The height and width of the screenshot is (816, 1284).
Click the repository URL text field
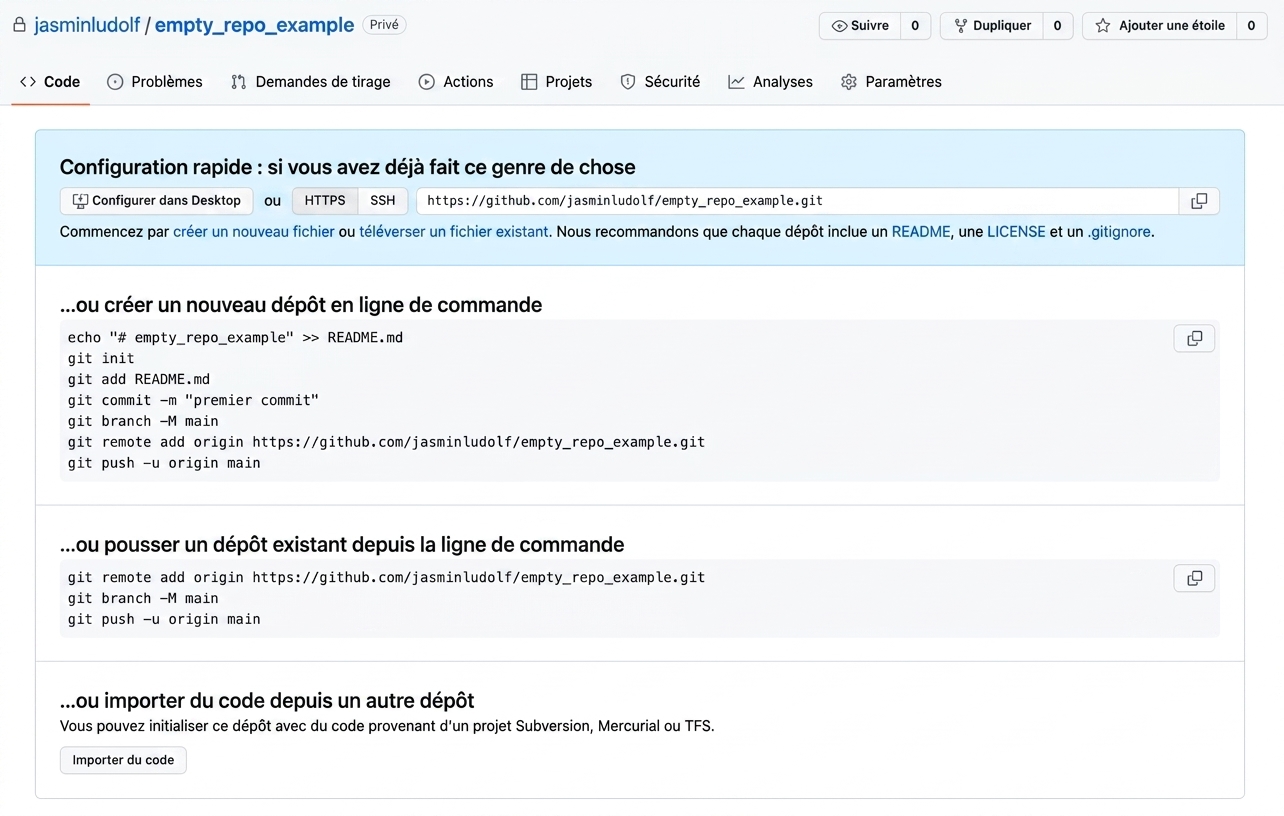coord(797,201)
